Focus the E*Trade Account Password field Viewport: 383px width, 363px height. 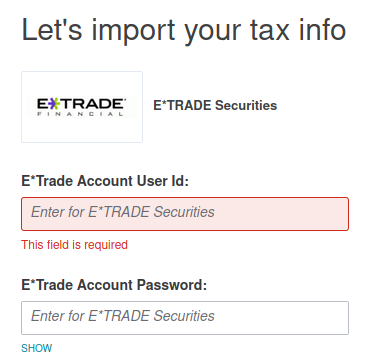185,318
